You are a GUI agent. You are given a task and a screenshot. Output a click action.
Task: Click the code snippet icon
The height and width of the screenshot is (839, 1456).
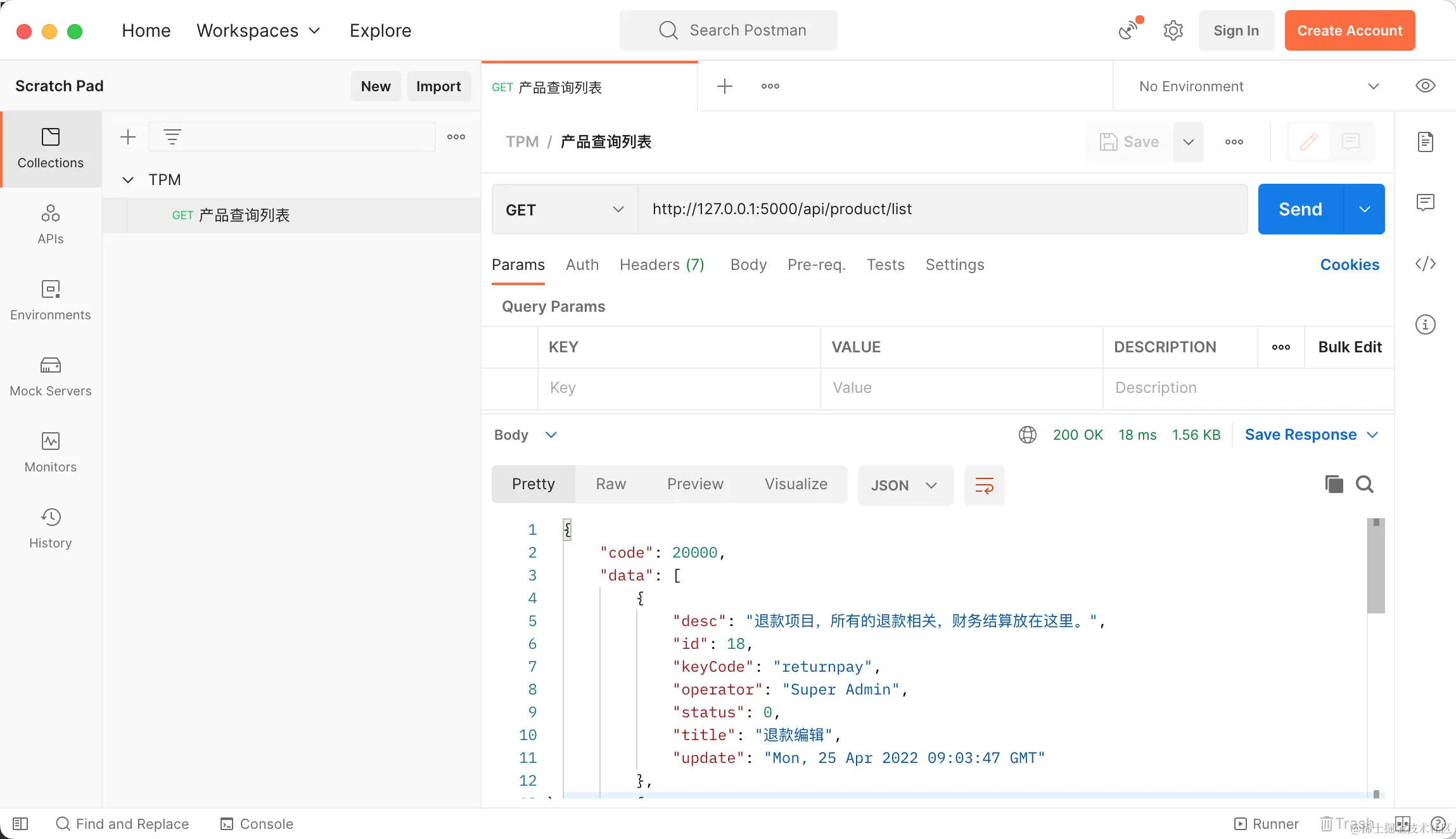click(1425, 264)
